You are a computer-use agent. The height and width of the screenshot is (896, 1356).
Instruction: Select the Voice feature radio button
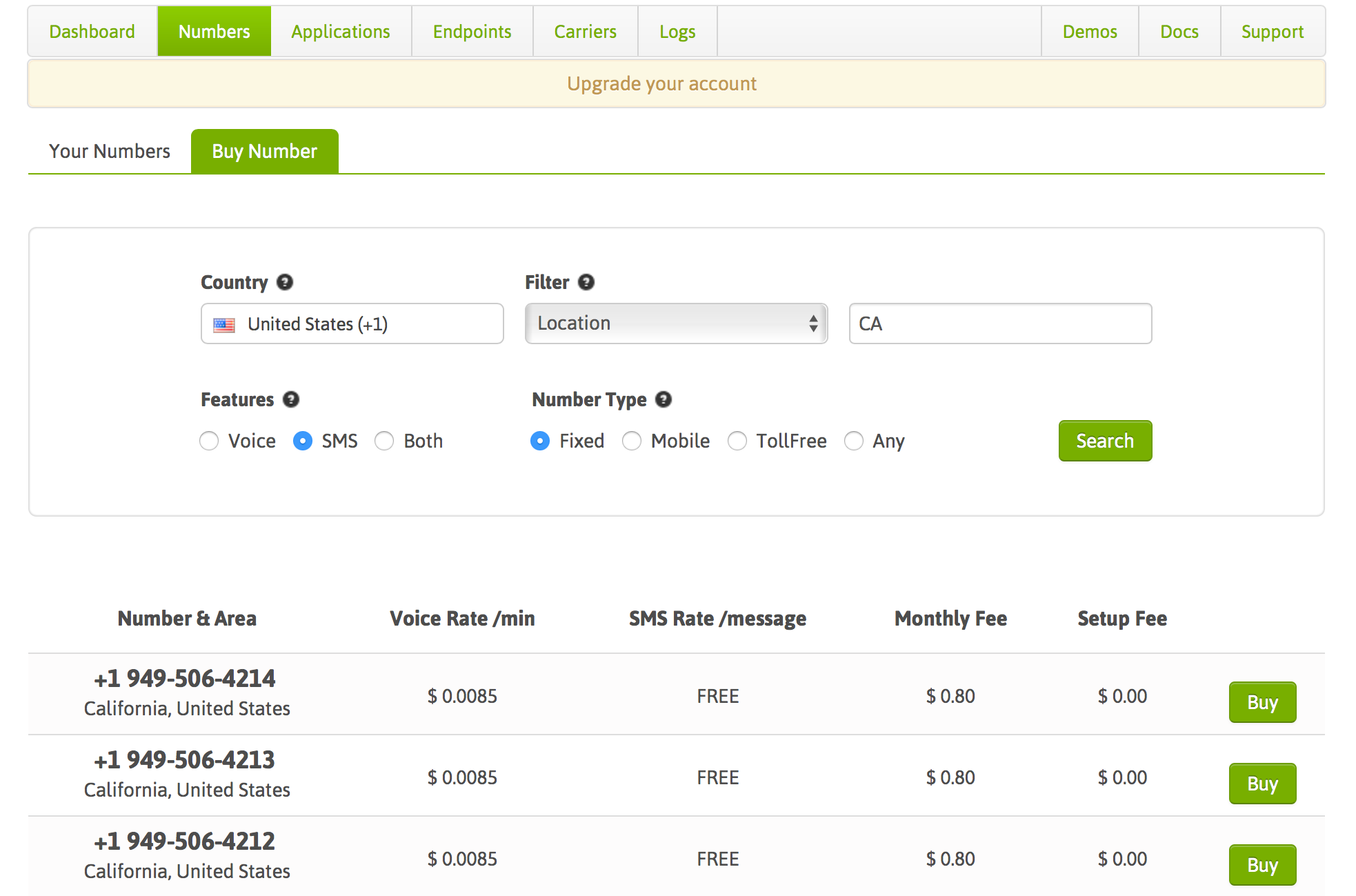(x=209, y=441)
